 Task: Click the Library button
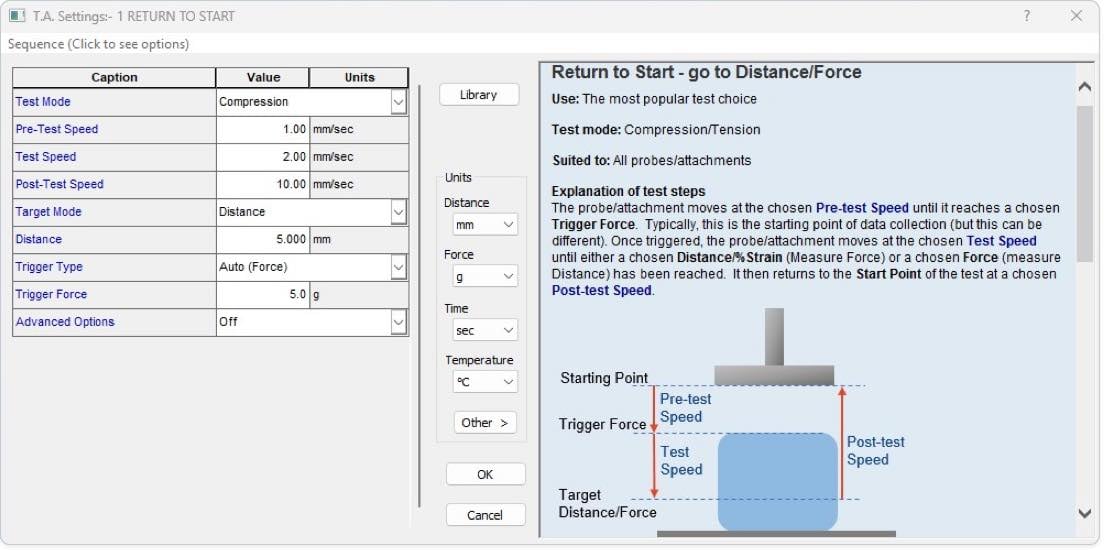pos(478,95)
